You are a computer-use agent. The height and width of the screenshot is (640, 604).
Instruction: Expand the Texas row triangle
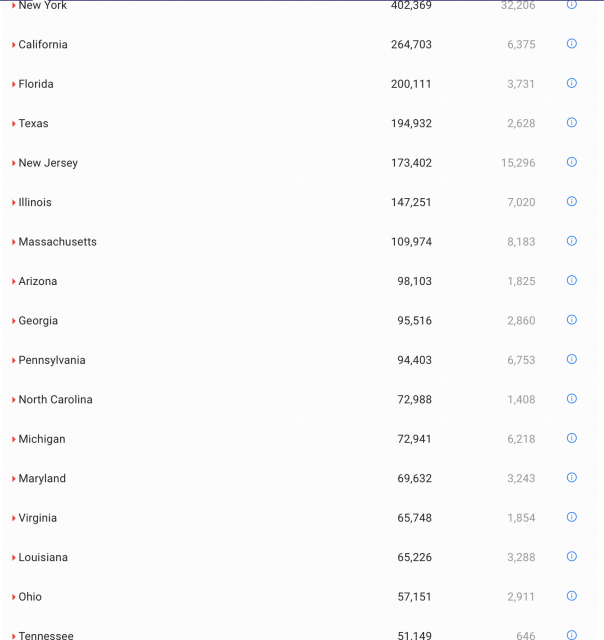click(x=14, y=124)
